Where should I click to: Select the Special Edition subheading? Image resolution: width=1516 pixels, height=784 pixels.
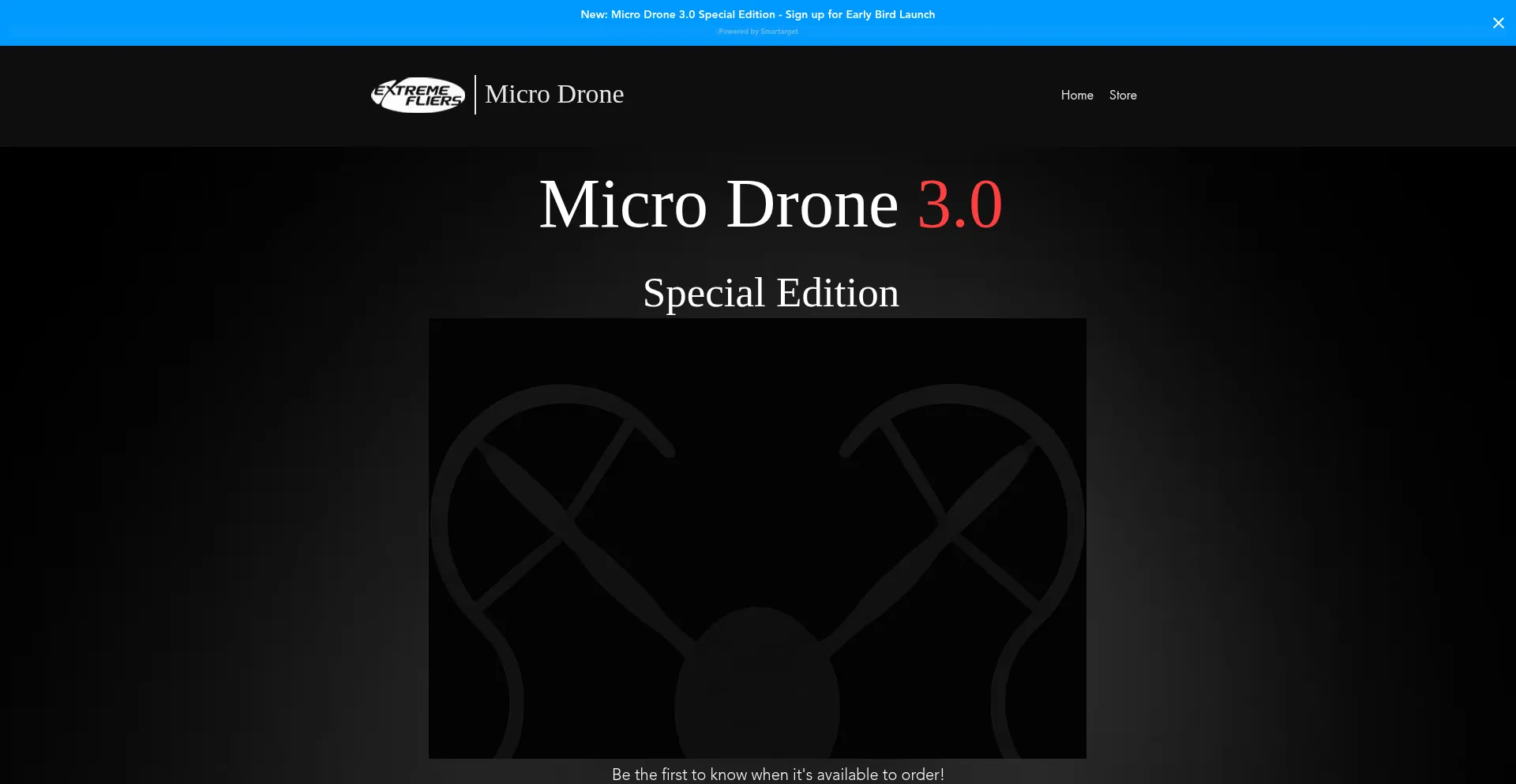click(x=771, y=293)
